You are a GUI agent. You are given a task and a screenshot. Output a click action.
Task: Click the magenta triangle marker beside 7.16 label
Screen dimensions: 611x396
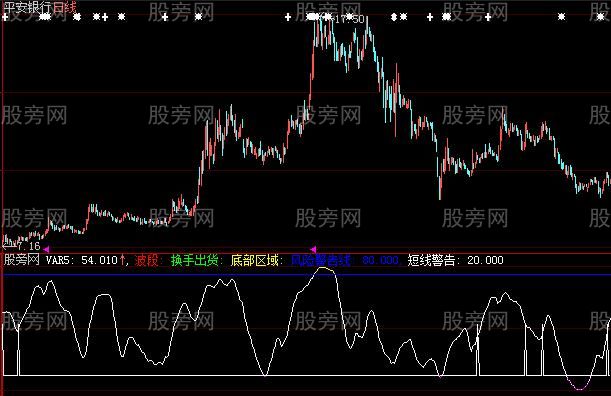[46, 249]
